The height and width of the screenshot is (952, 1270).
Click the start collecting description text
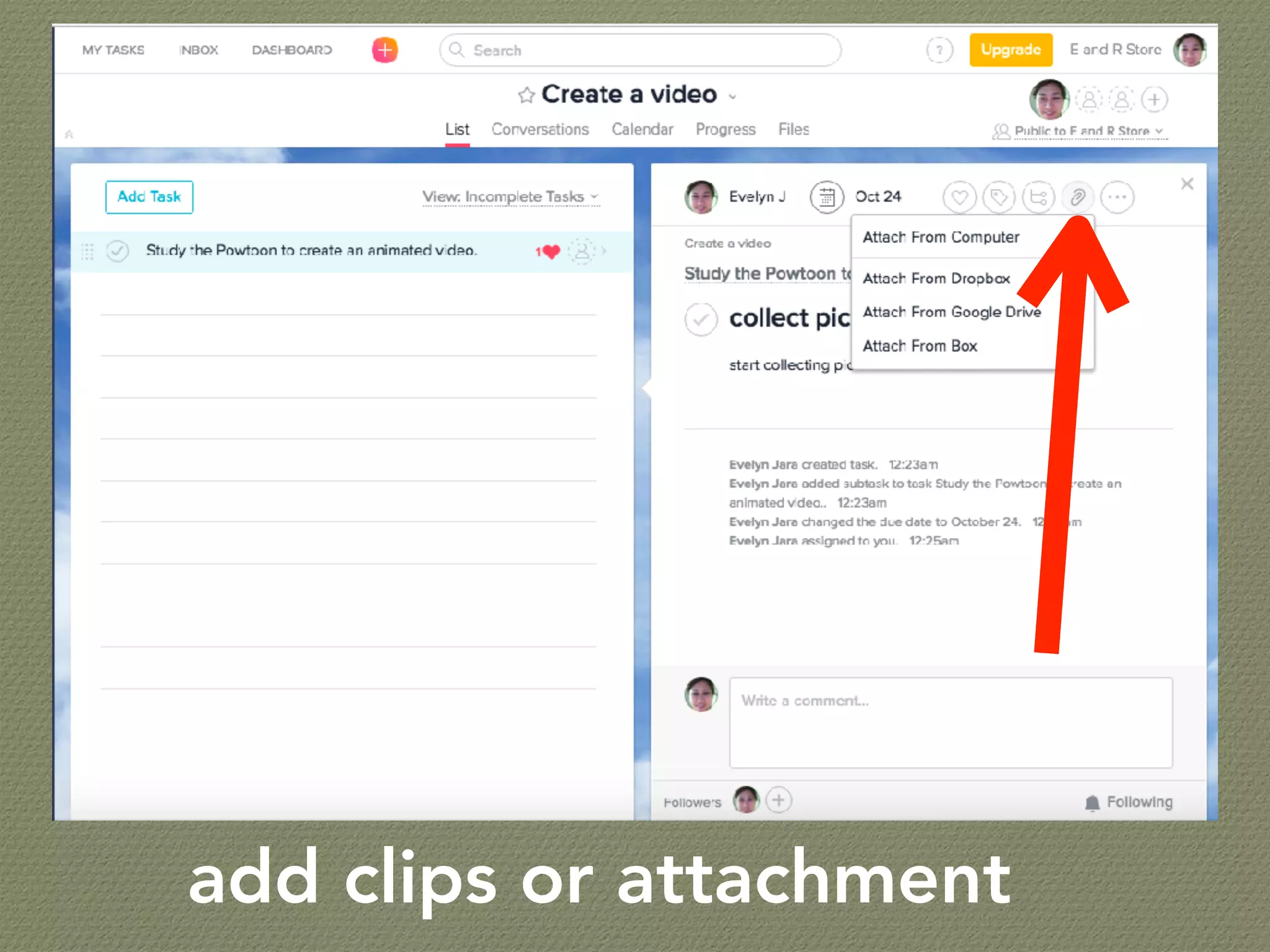pos(791,365)
